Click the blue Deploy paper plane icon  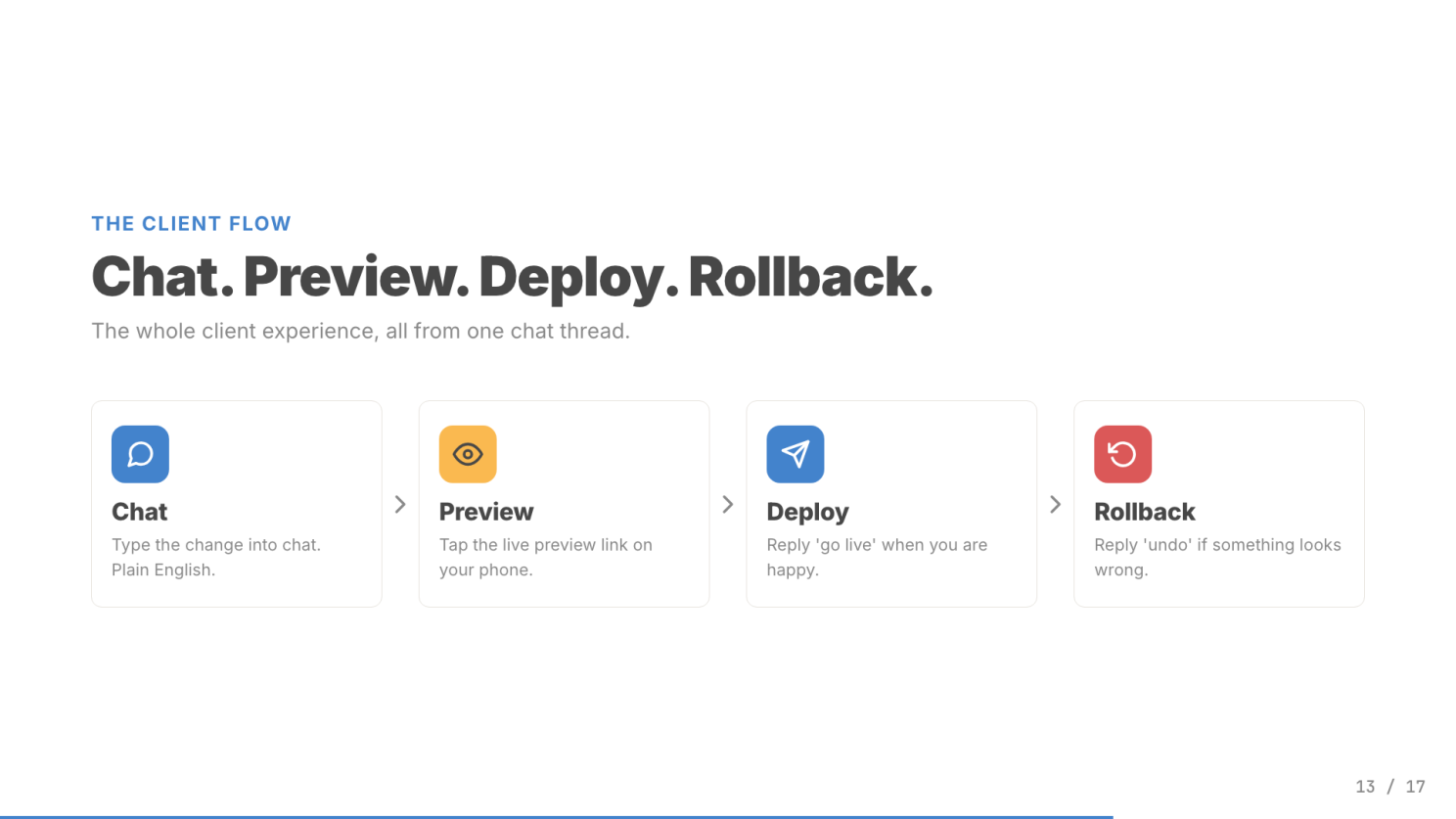[x=795, y=454]
